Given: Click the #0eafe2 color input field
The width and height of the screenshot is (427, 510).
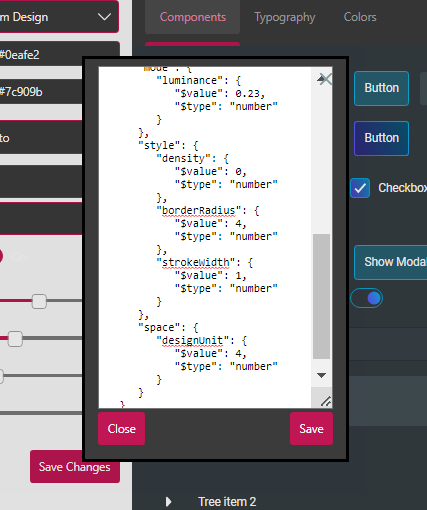Looking at the screenshot, I should tap(41, 55).
